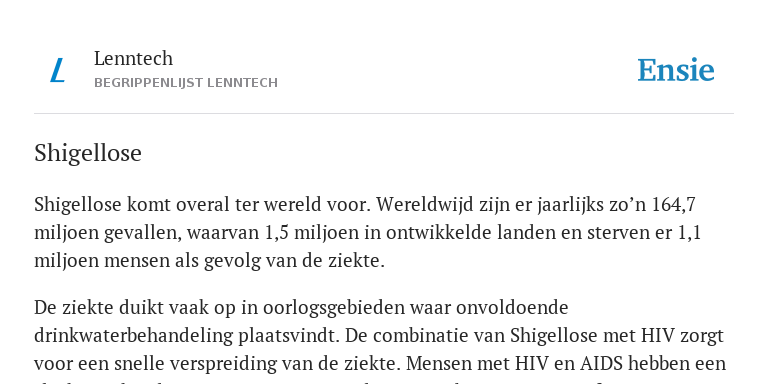The width and height of the screenshot is (768, 384).
Task: Click the paragraph starting 'Shigellose komt overal'
Action: tap(367, 233)
